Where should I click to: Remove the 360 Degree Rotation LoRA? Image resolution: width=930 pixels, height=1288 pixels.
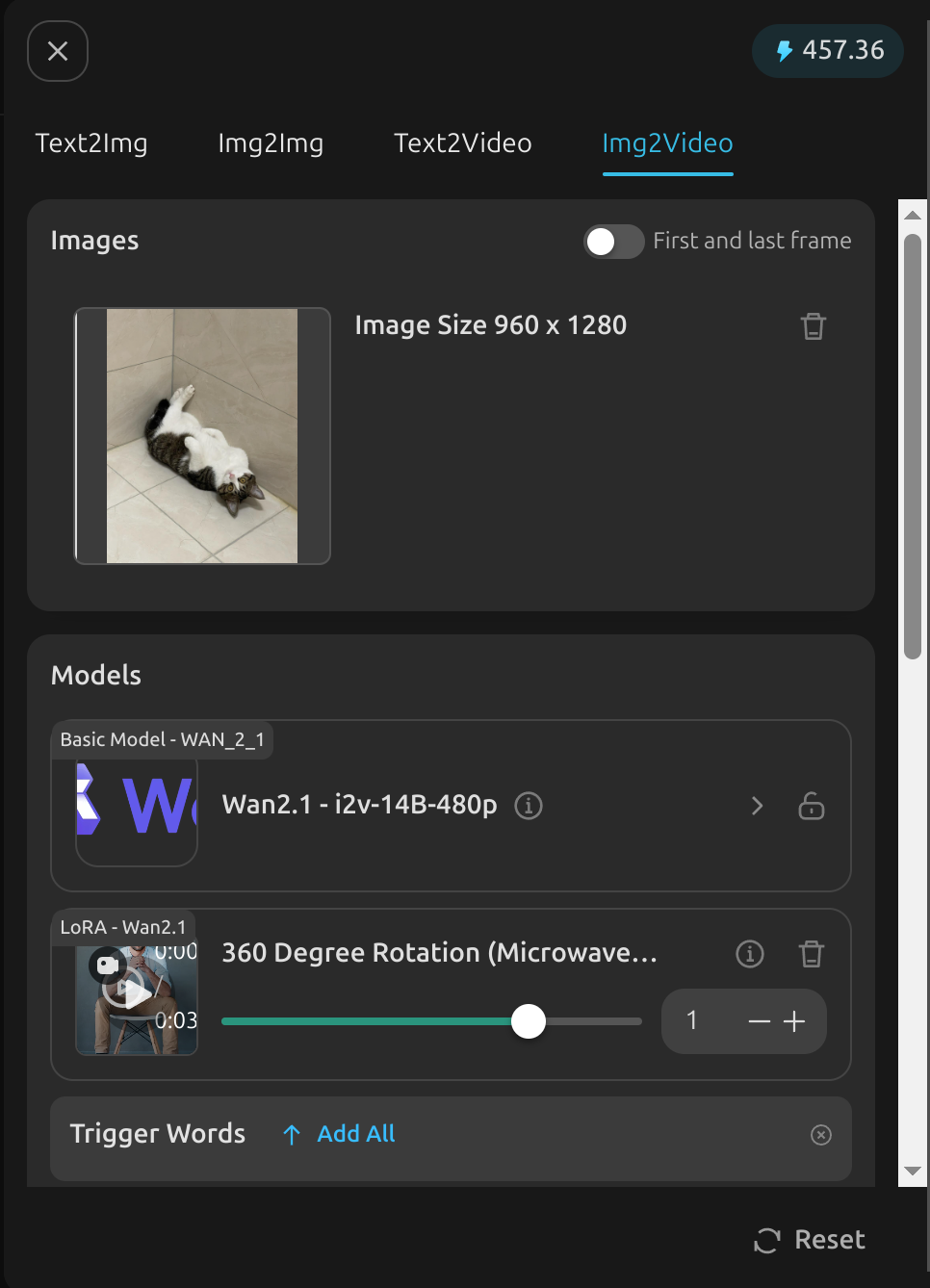[x=812, y=954]
